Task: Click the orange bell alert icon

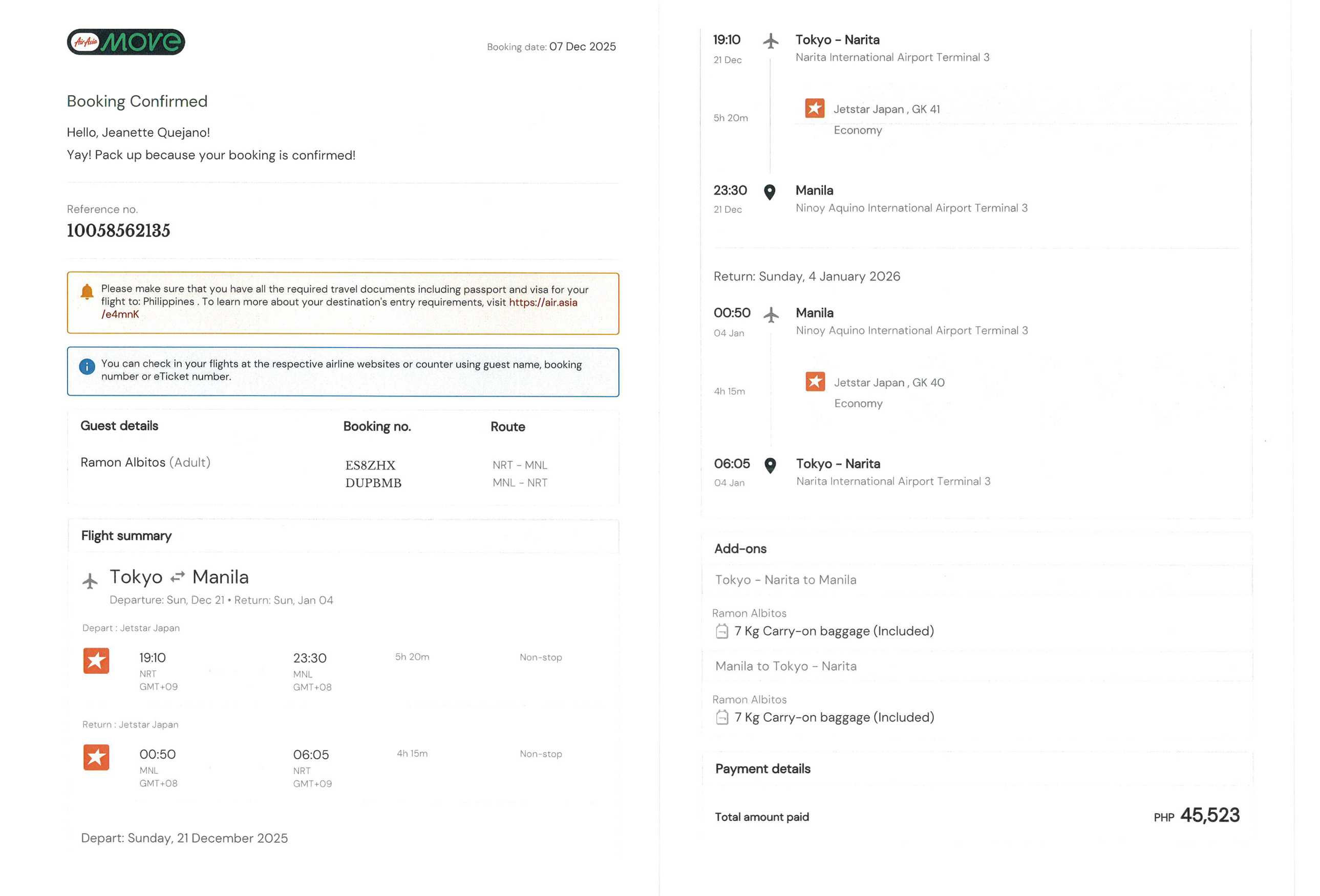Action: (x=87, y=292)
